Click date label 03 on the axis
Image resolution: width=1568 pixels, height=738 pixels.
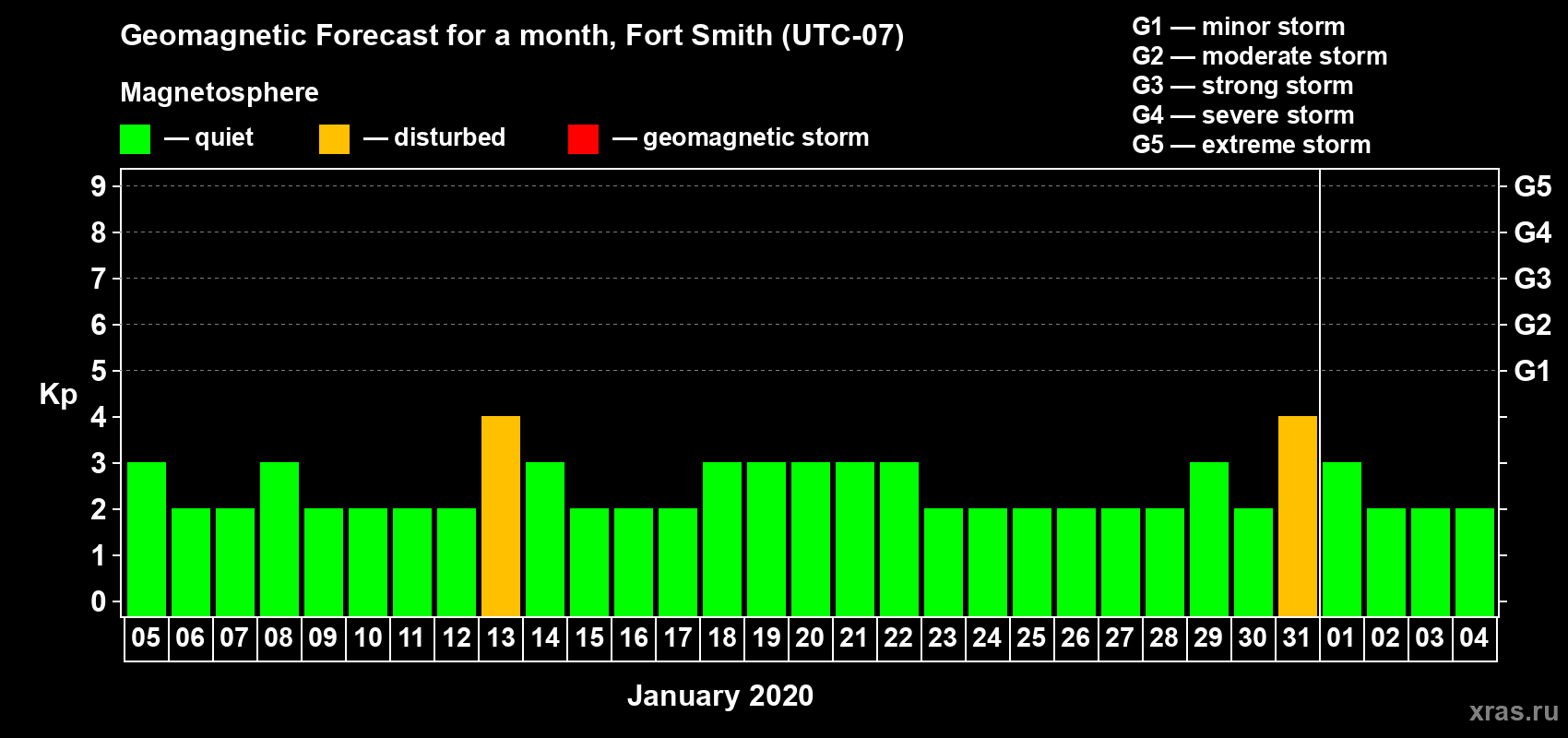(x=1430, y=637)
